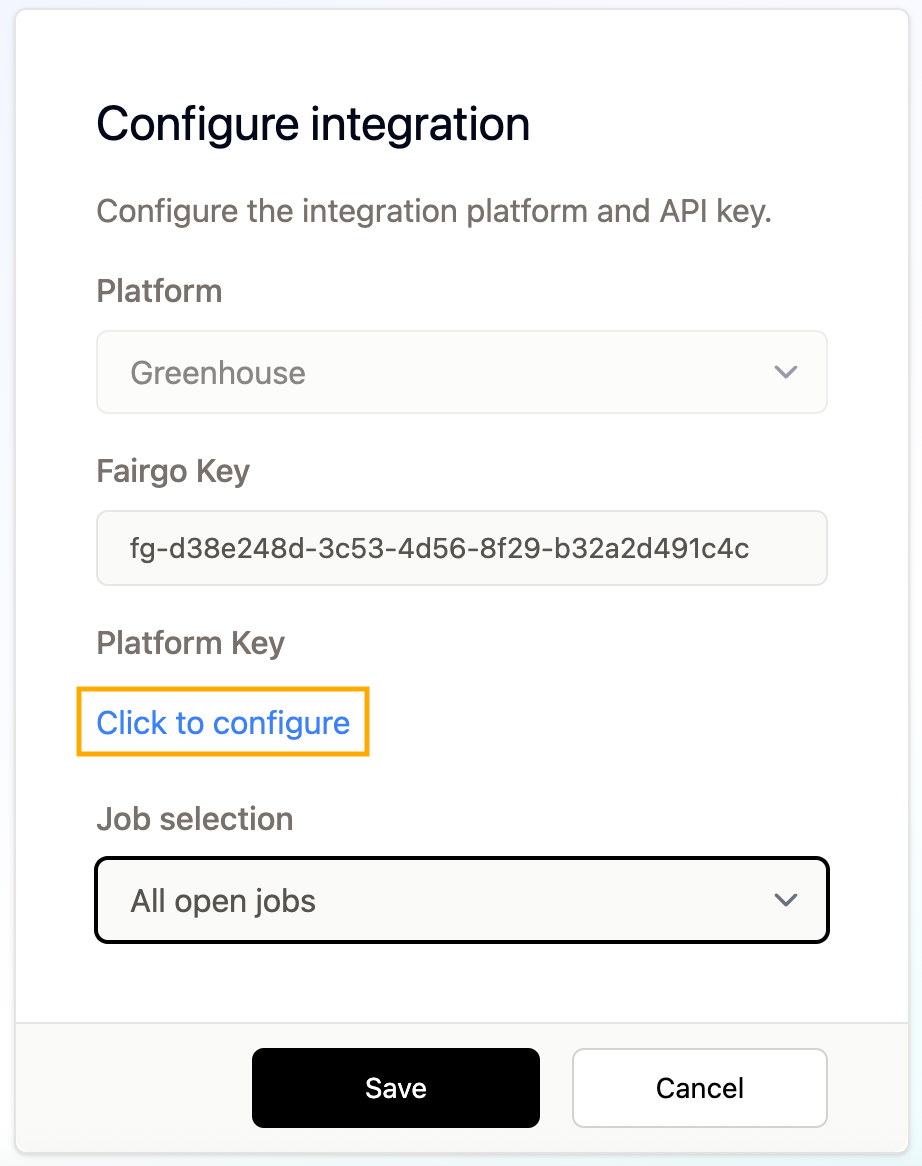Click the "Configure integration" dialog title
This screenshot has width=922, height=1166.
[313, 125]
